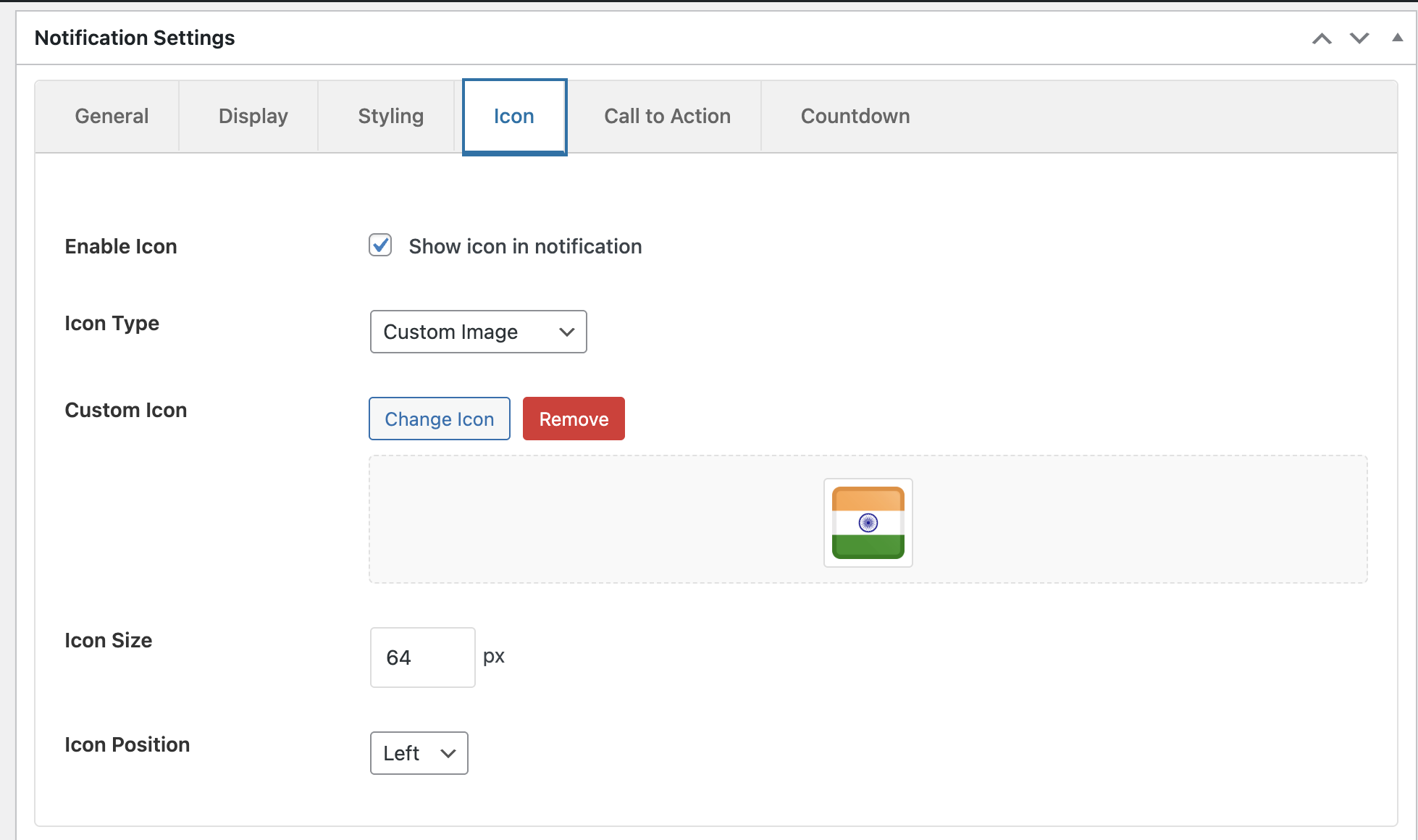Move Notification Settings panel up
Image resolution: width=1418 pixels, height=840 pixels.
pyautogui.click(x=1322, y=38)
